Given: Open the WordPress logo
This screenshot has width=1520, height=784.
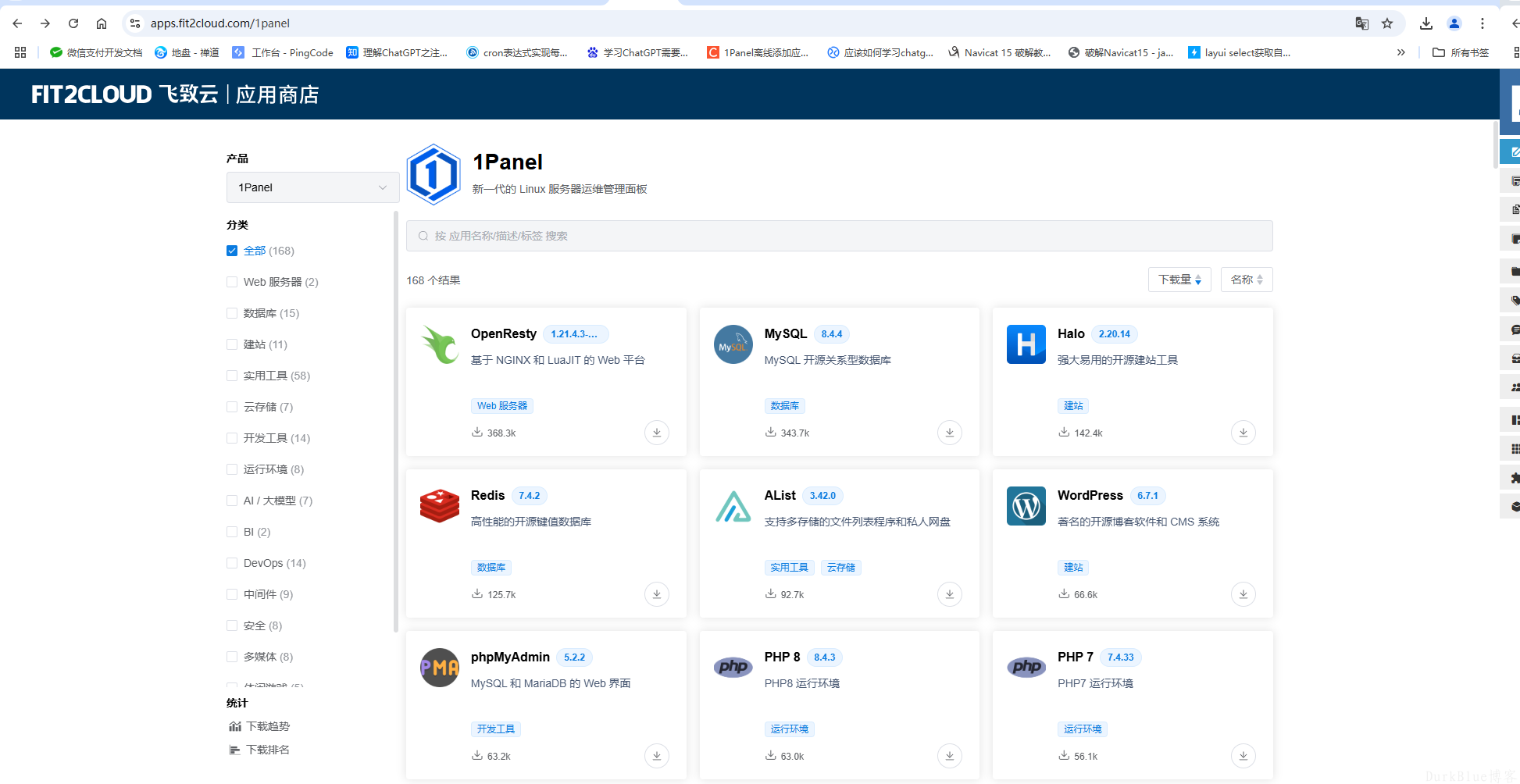Looking at the screenshot, I should [x=1026, y=506].
